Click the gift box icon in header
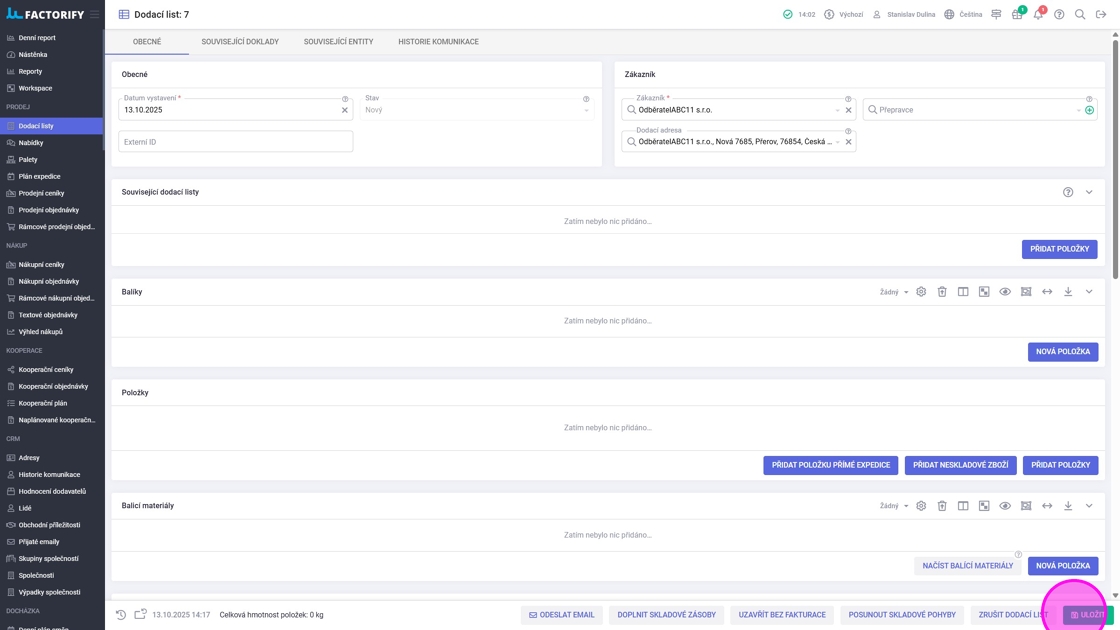The image size is (1120, 630). click(x=1017, y=15)
